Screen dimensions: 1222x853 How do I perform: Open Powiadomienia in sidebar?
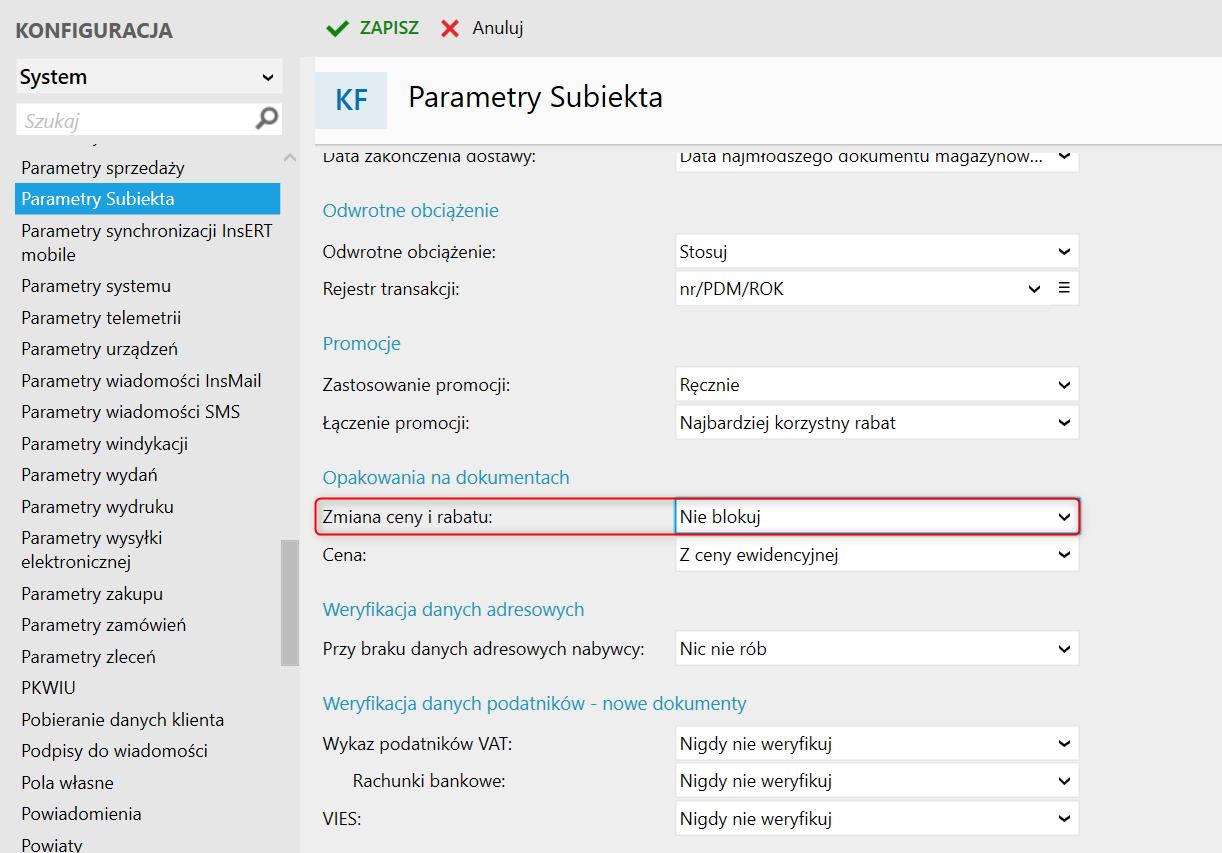coord(81,814)
